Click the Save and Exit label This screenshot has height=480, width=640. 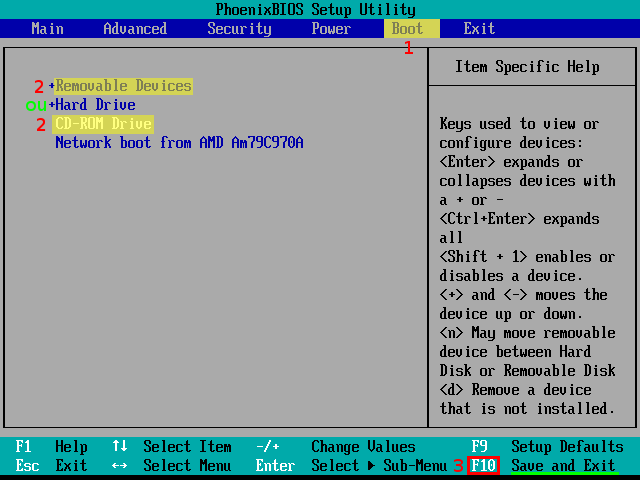coord(563,466)
